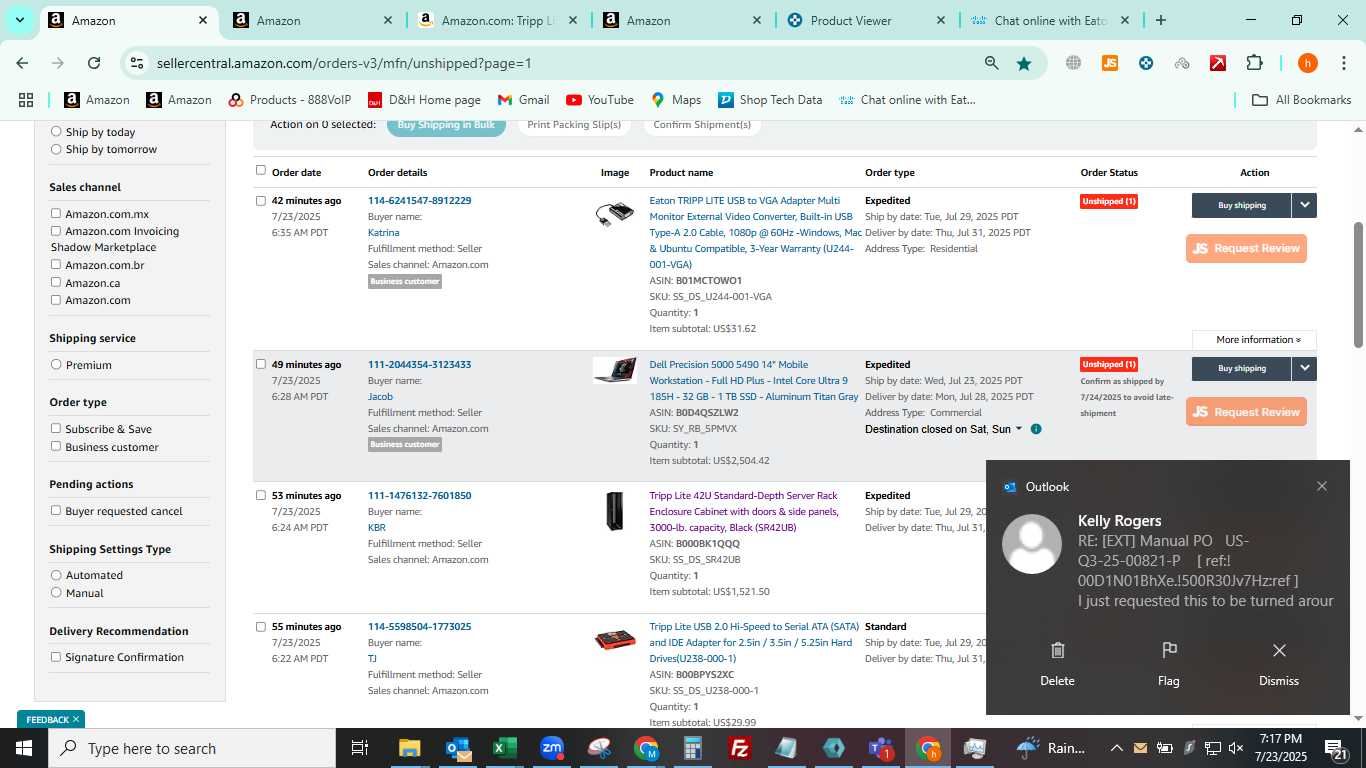
Task: Open the tab search chevron in Chrome
Action: (19, 20)
